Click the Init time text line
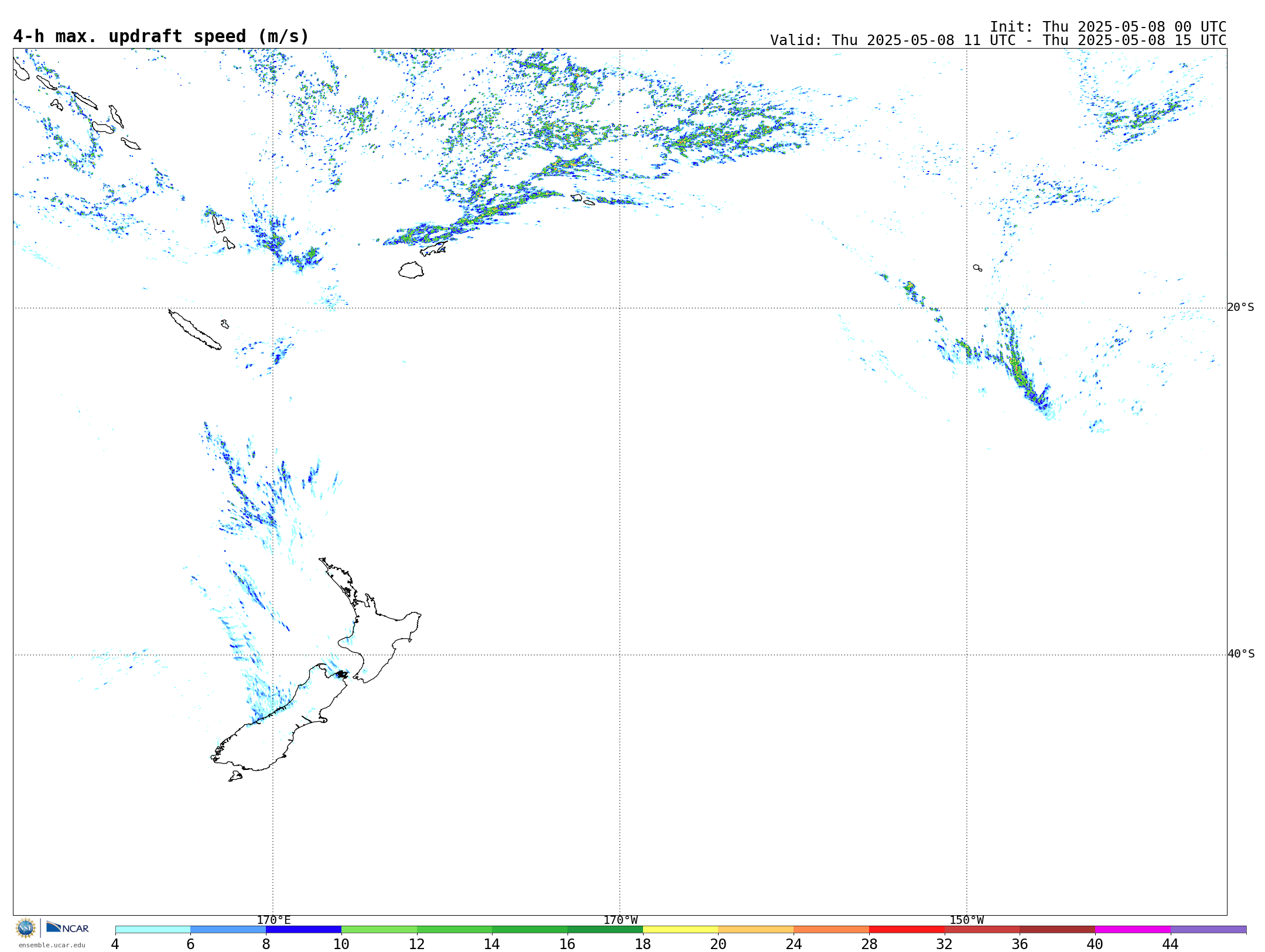1265x952 pixels. pos(1108,27)
